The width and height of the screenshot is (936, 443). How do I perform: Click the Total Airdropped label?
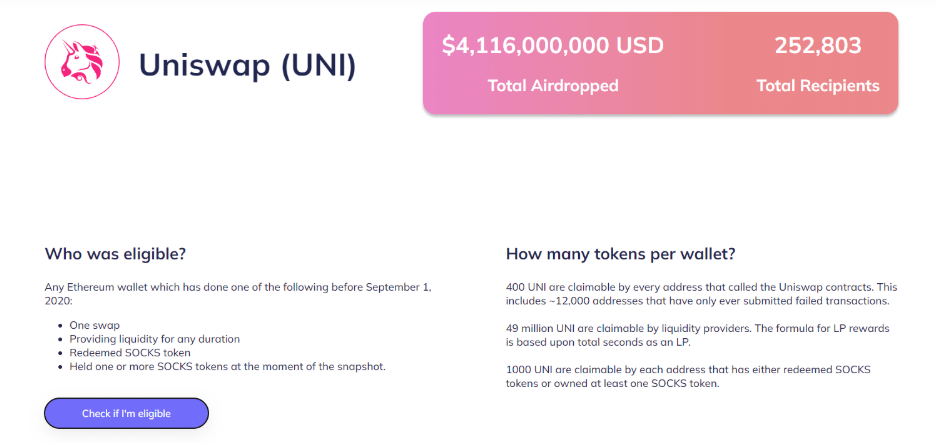pyautogui.click(x=553, y=86)
